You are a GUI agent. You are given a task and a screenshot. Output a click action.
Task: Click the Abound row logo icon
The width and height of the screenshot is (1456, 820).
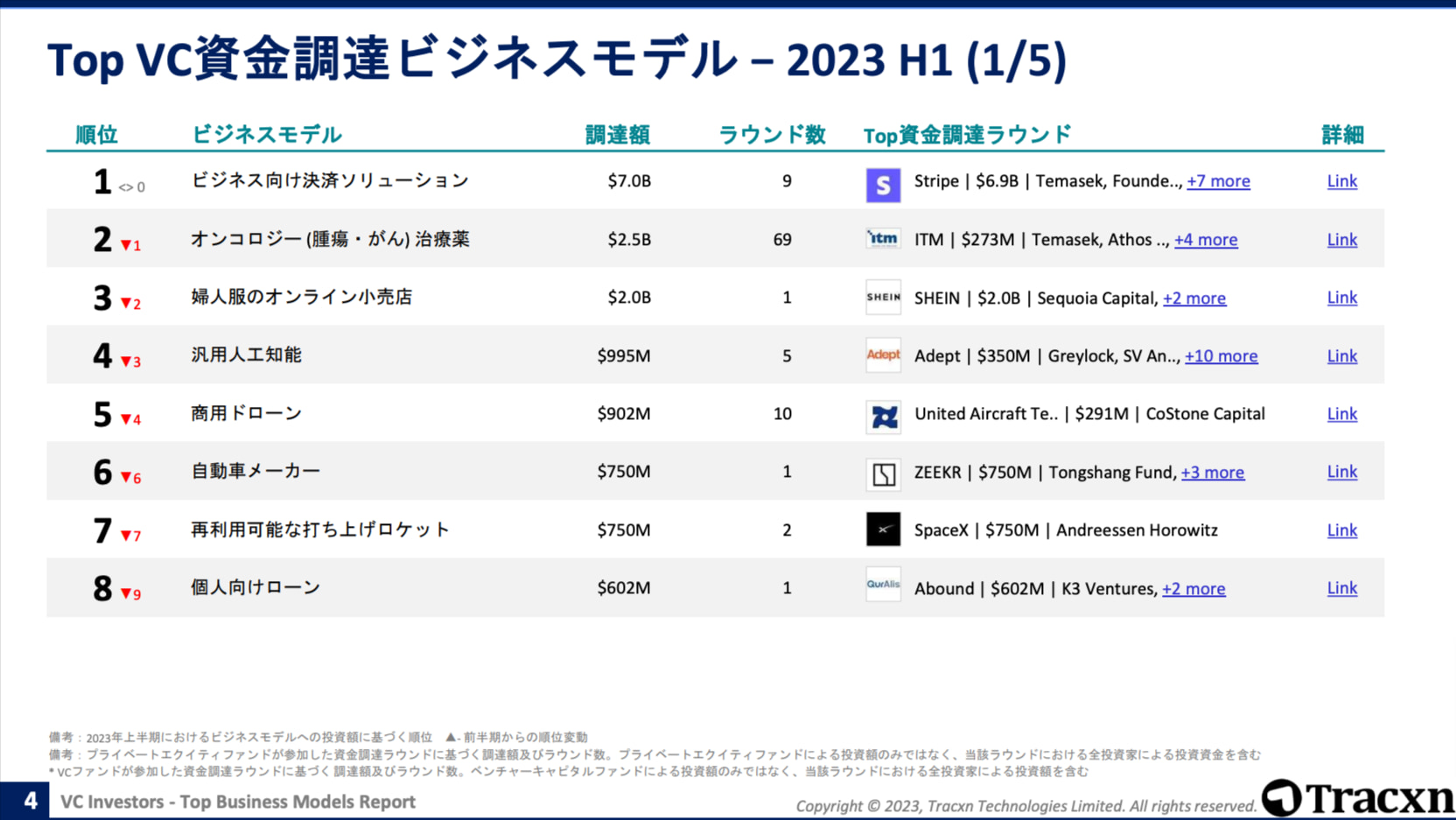883,585
